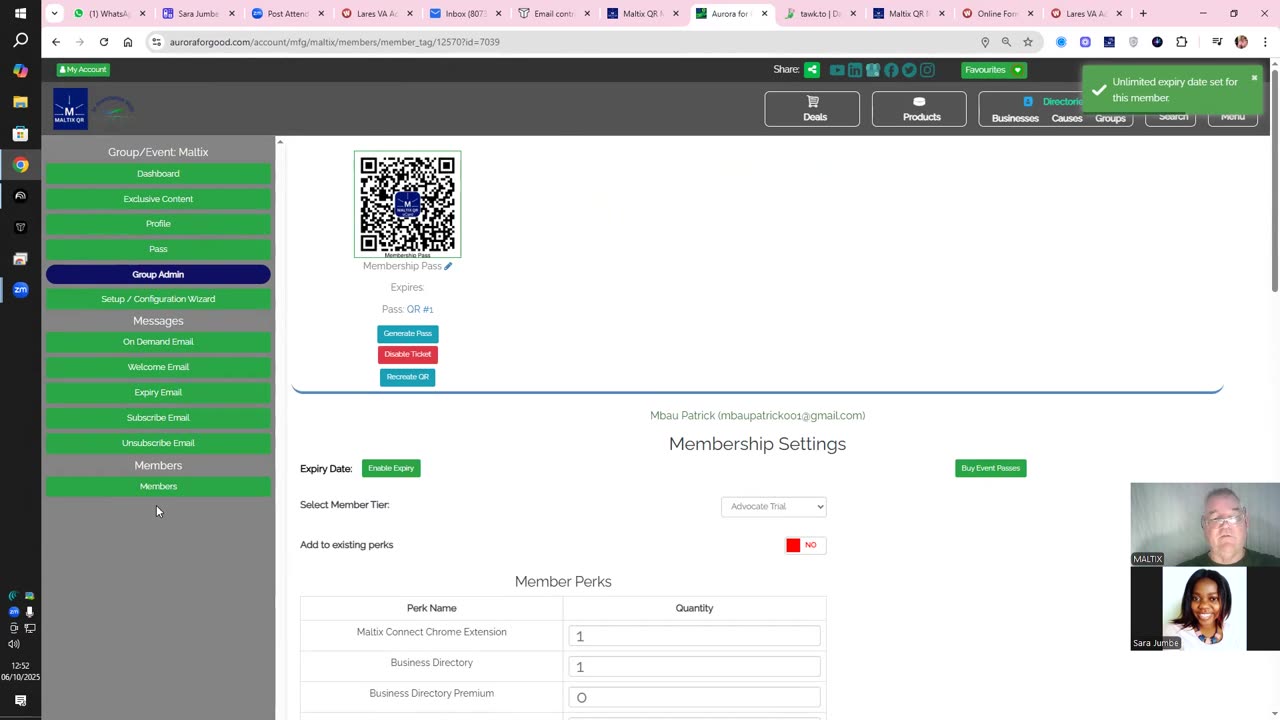Image resolution: width=1280 pixels, height=720 pixels.
Task: Open Subscribe Email in sidebar
Action: [158, 418]
